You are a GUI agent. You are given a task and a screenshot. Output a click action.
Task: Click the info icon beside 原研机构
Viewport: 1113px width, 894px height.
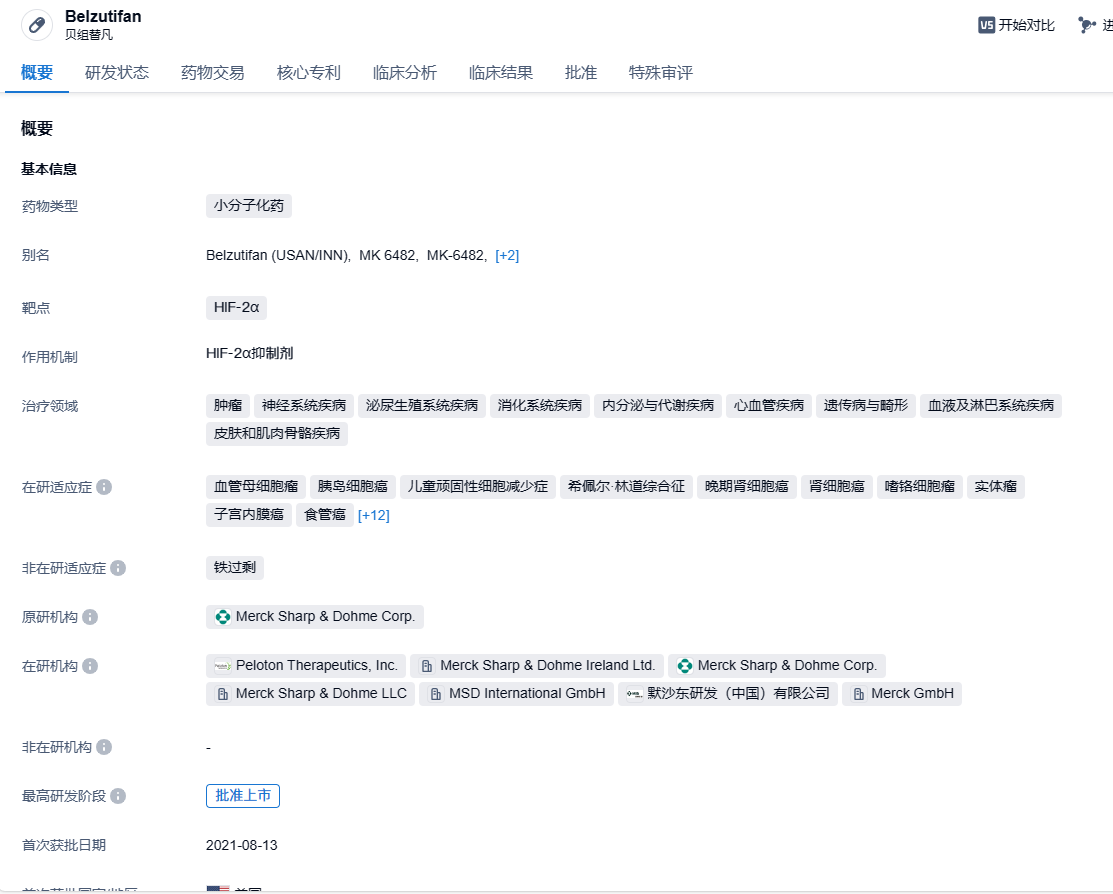click(x=90, y=617)
